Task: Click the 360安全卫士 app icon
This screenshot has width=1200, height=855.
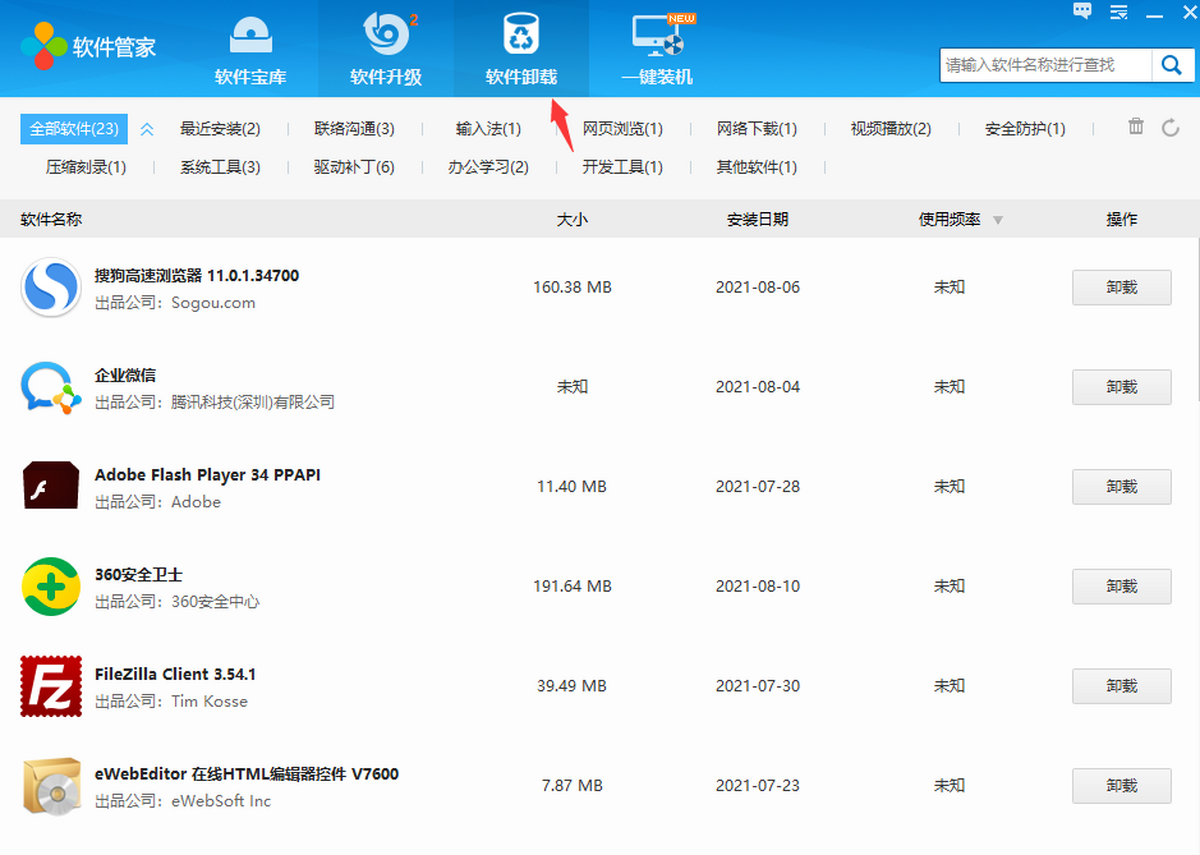Action: 50,586
